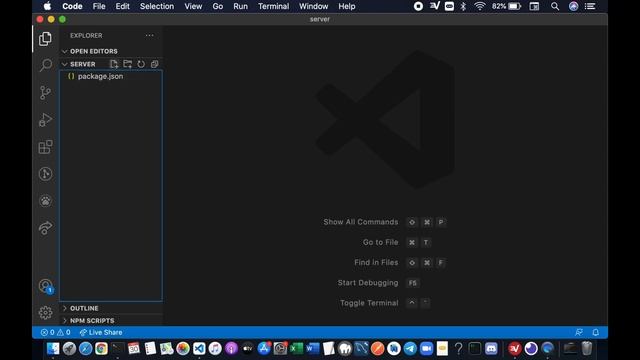Viewport: 640px width, 360px height.
Task: Open the Trash in the Dock
Action: 587,349
